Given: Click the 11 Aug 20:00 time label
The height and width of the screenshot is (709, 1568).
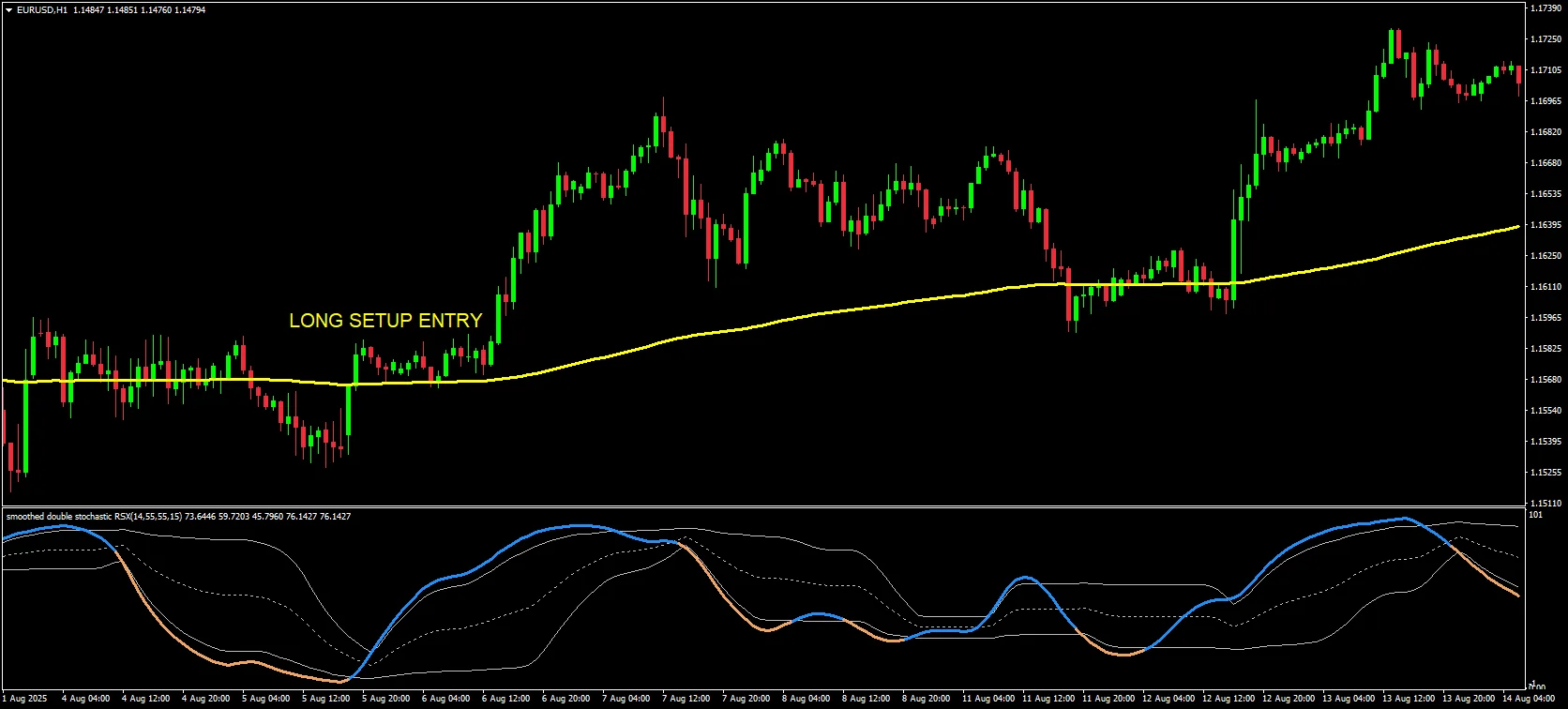Looking at the screenshot, I should (1108, 699).
